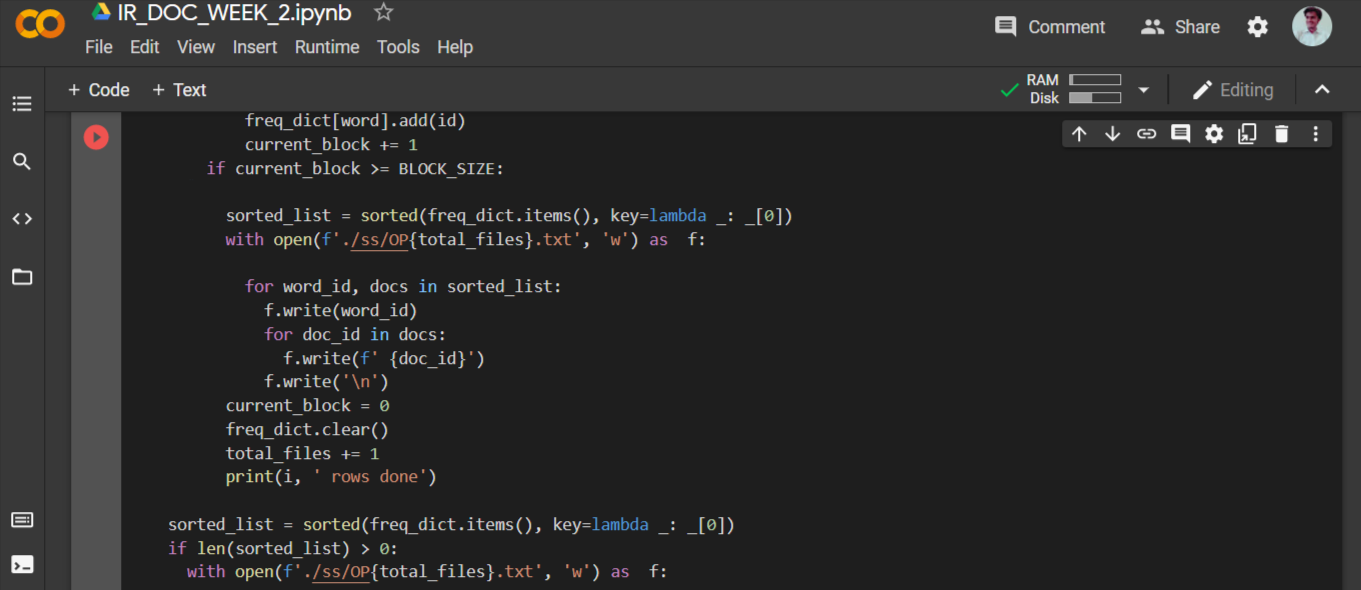Copy link to the current cell
Image resolution: width=1361 pixels, height=590 pixels.
tap(1146, 133)
